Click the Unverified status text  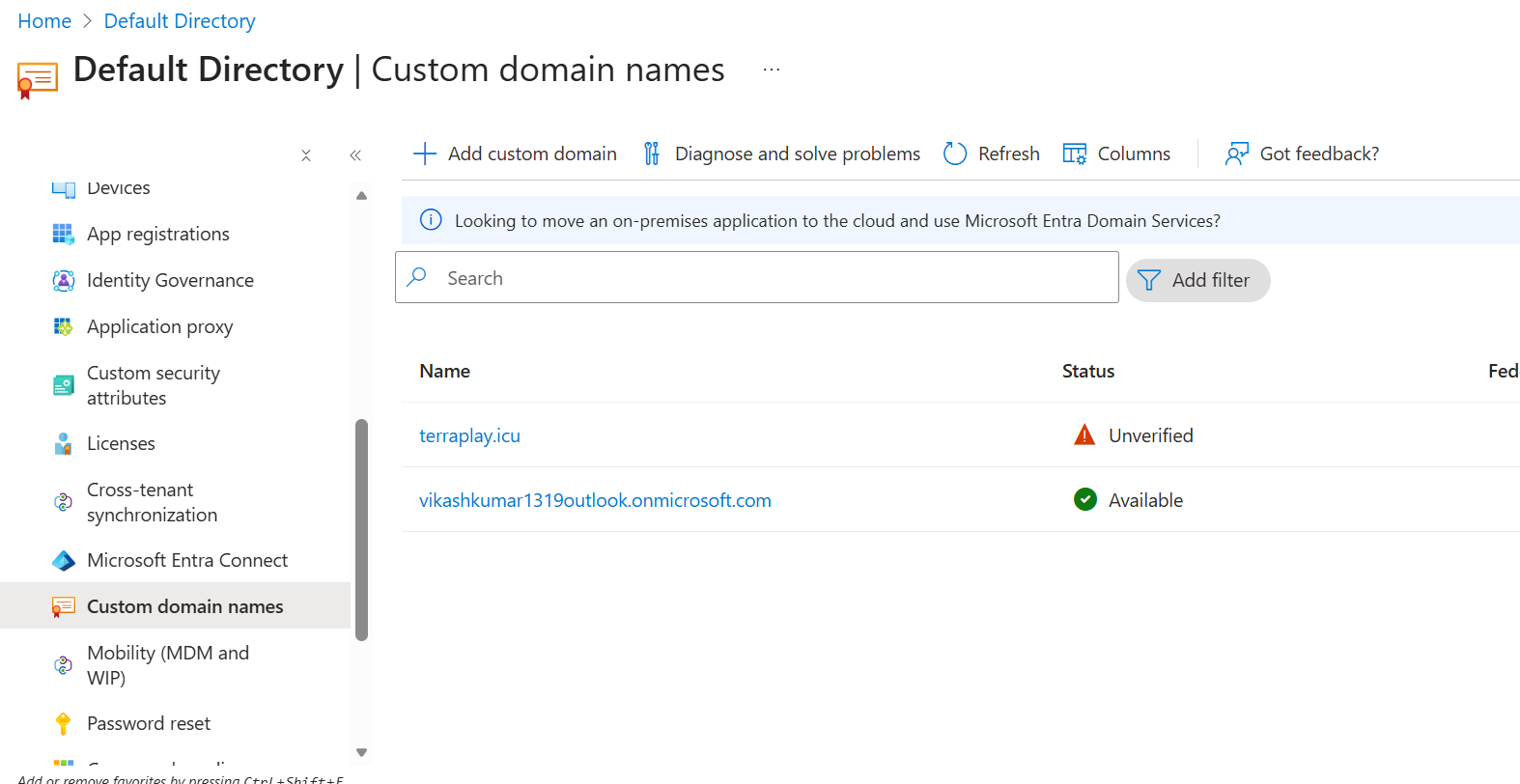click(x=1151, y=435)
